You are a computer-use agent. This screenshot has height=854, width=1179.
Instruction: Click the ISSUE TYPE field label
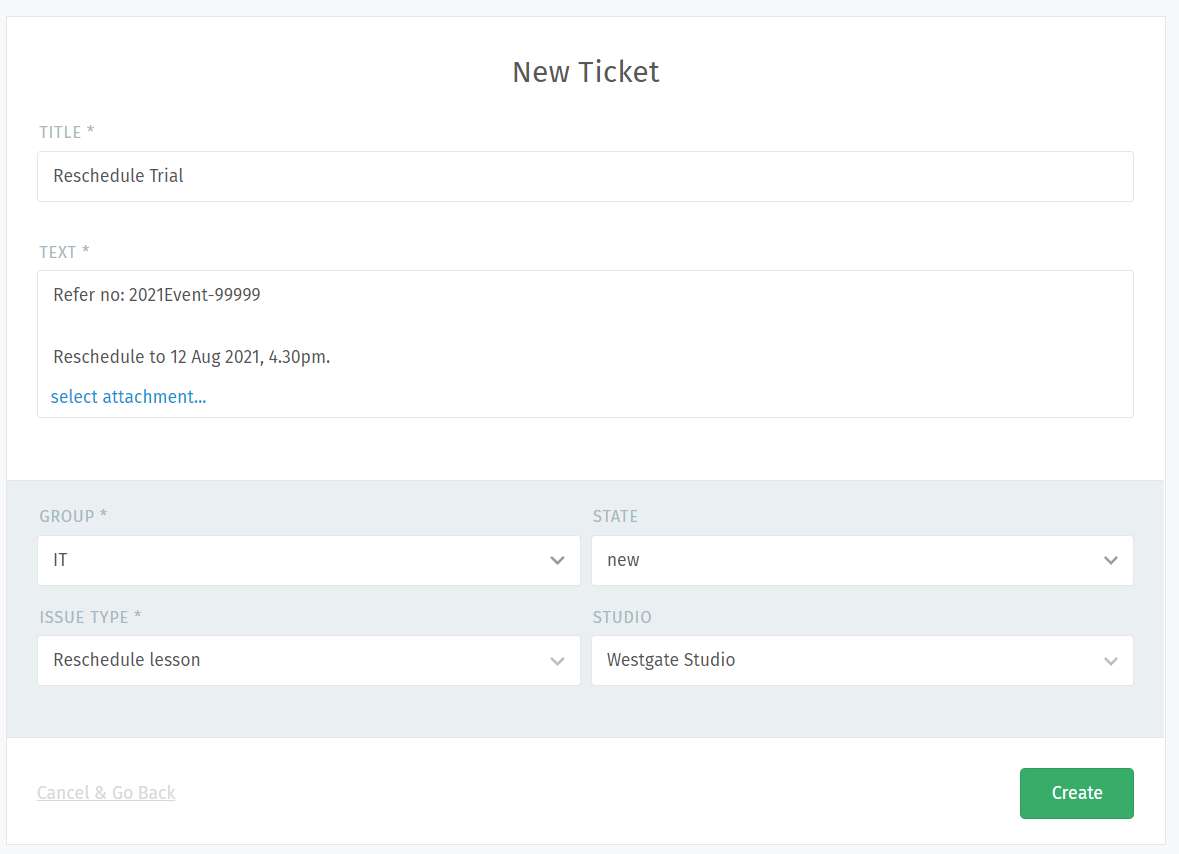90,617
